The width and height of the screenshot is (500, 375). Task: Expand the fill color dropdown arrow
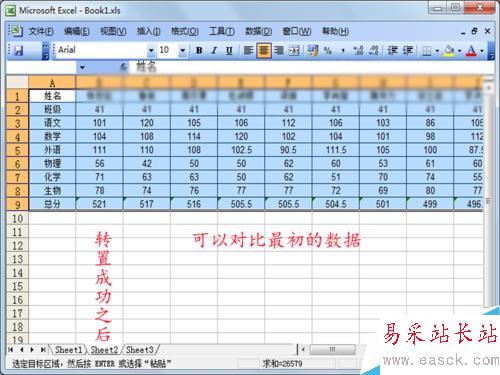click(x=459, y=51)
